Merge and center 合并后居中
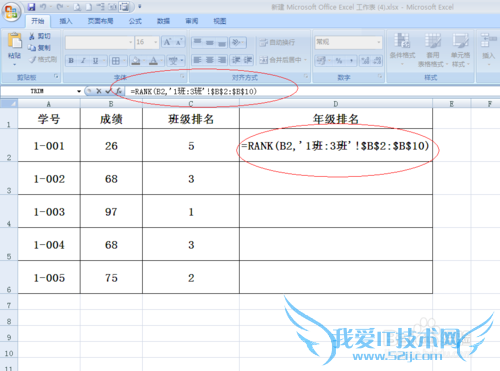The height and width of the screenshot is (371, 500). pos(283,60)
